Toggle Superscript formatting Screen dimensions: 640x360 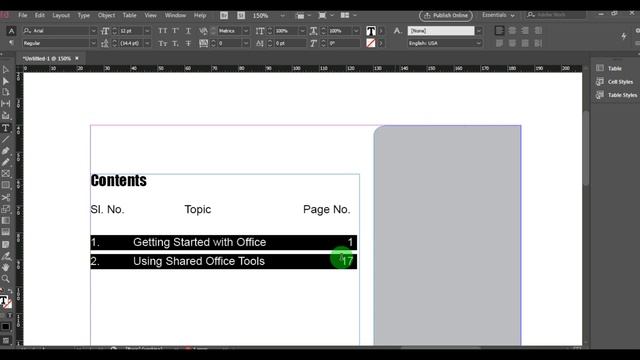click(176, 31)
